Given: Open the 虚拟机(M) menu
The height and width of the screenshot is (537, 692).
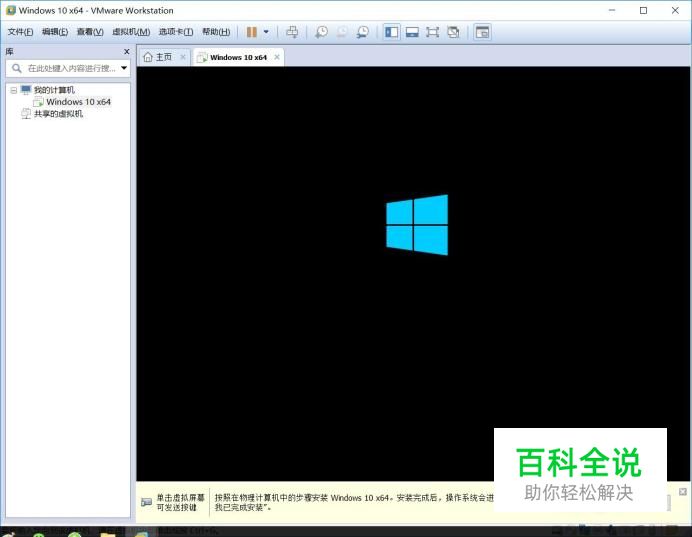Looking at the screenshot, I should tap(131, 32).
